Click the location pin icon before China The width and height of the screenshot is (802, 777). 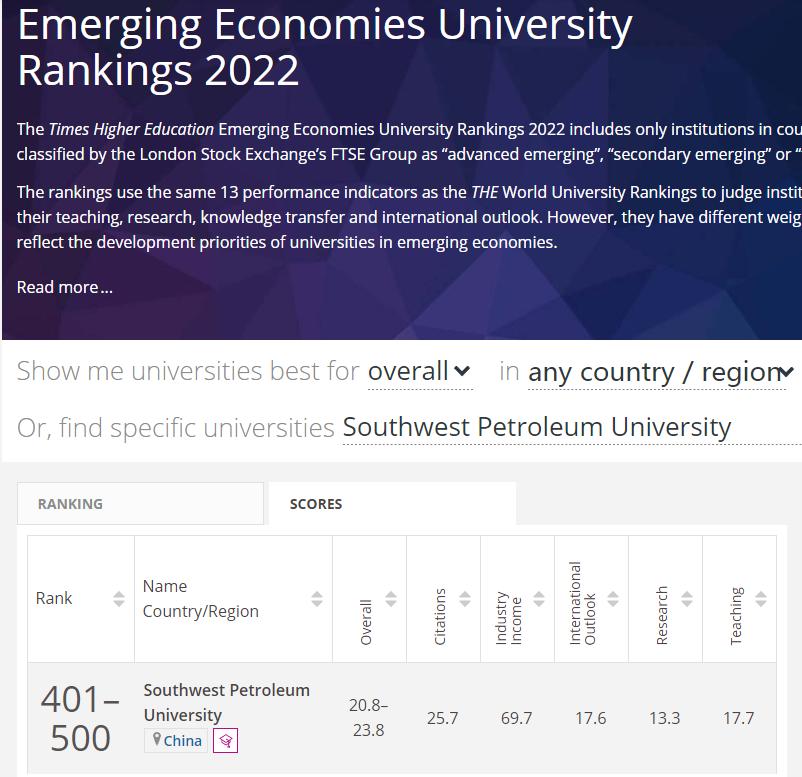pyautogui.click(x=158, y=740)
